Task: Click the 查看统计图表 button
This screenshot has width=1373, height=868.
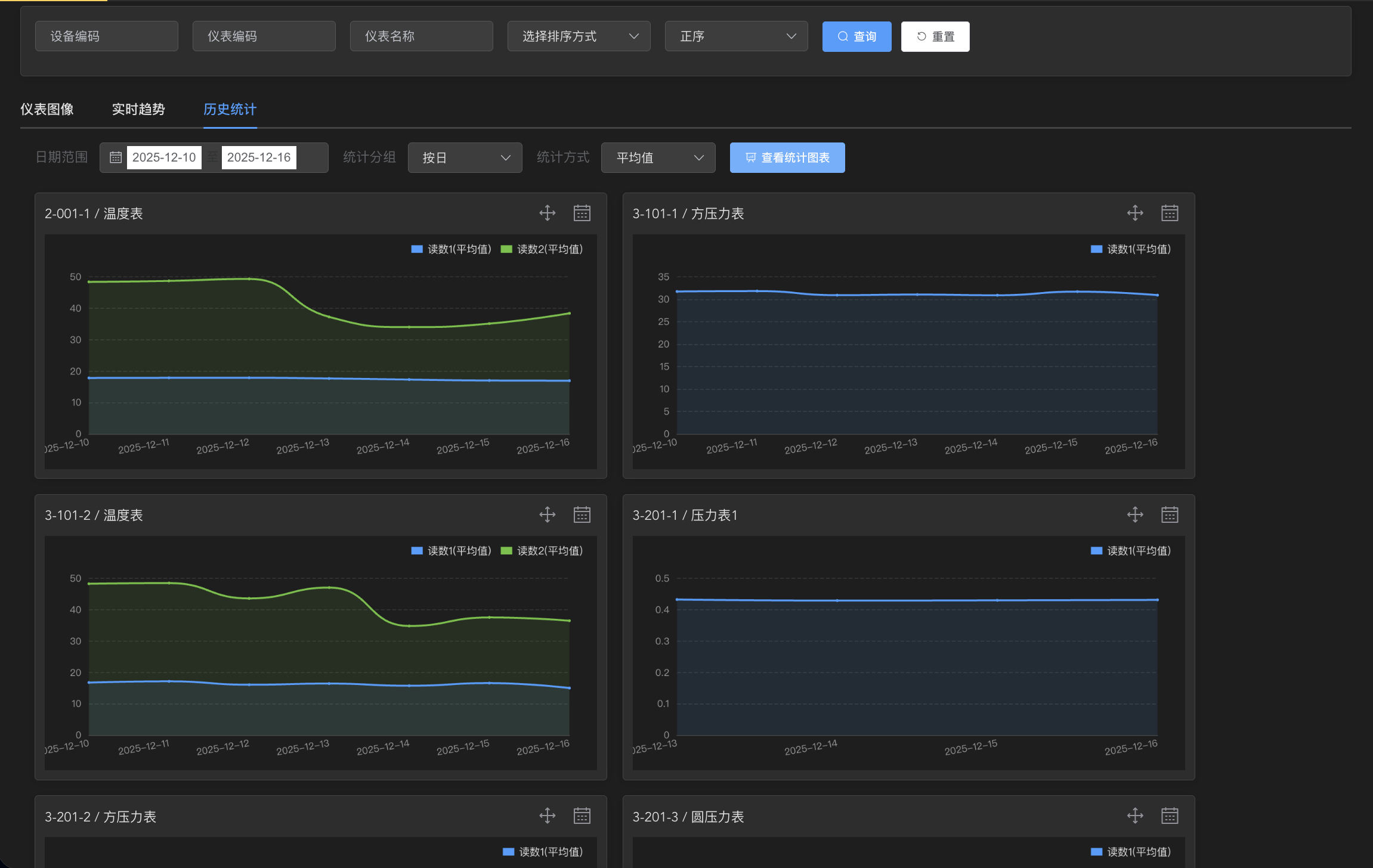Action: [x=787, y=158]
